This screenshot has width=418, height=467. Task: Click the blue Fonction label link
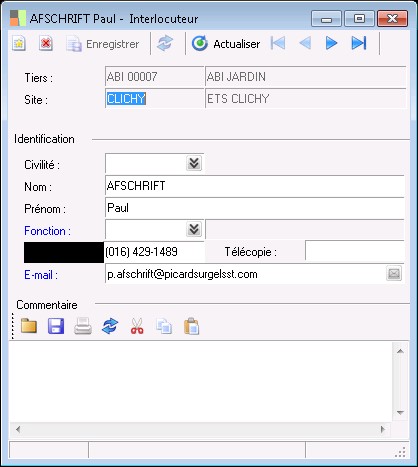pos(47,231)
